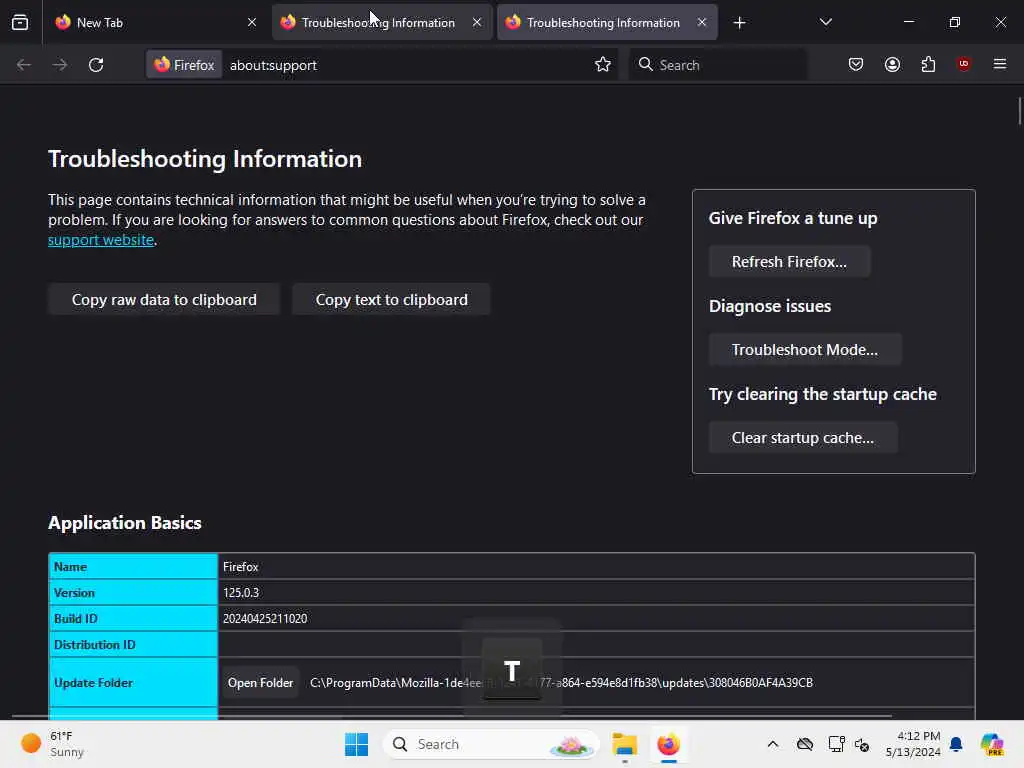The width and height of the screenshot is (1024, 768).
Task: Bookmark this page with the star
Action: pos(603,64)
